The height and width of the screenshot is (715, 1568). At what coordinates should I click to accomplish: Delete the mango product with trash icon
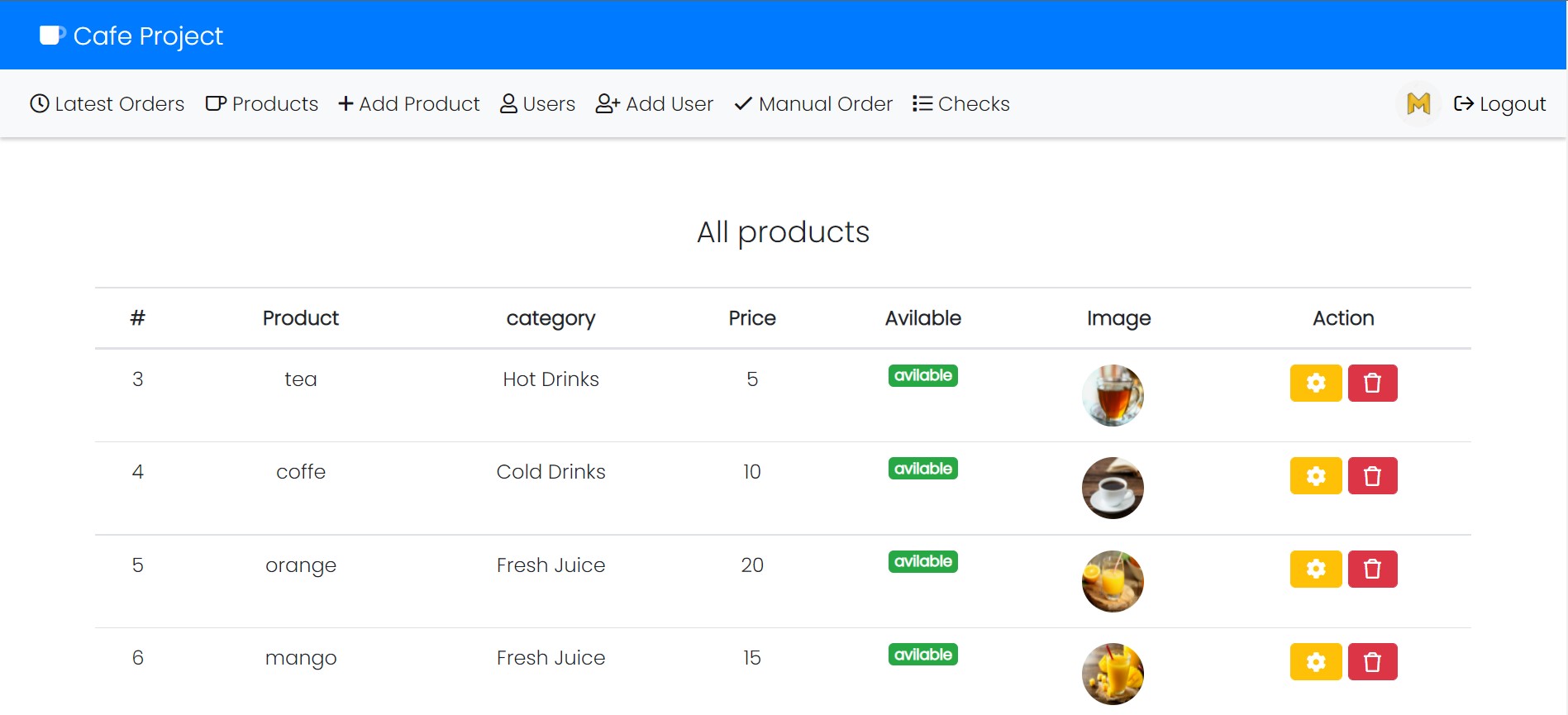click(1372, 662)
